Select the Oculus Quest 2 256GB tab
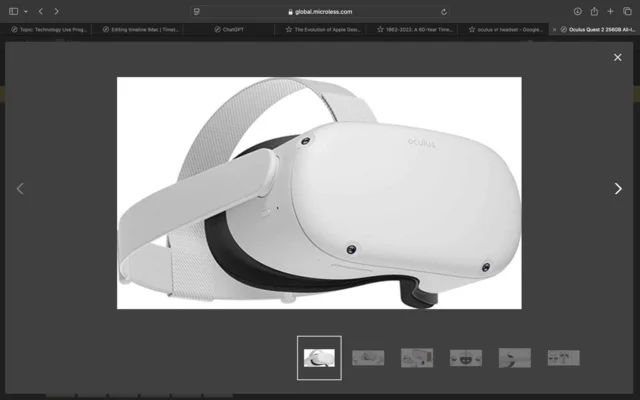This screenshot has height=400, width=640. pos(595,29)
